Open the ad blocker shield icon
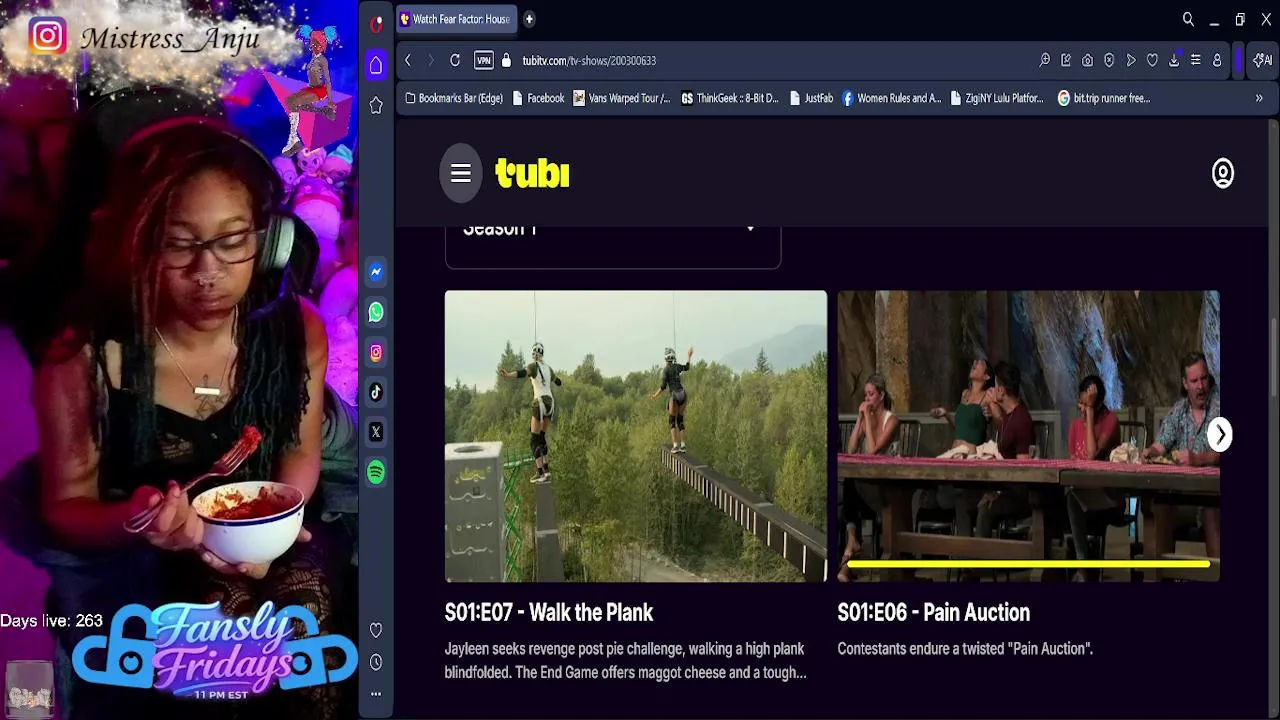This screenshot has width=1280, height=720. [1109, 61]
